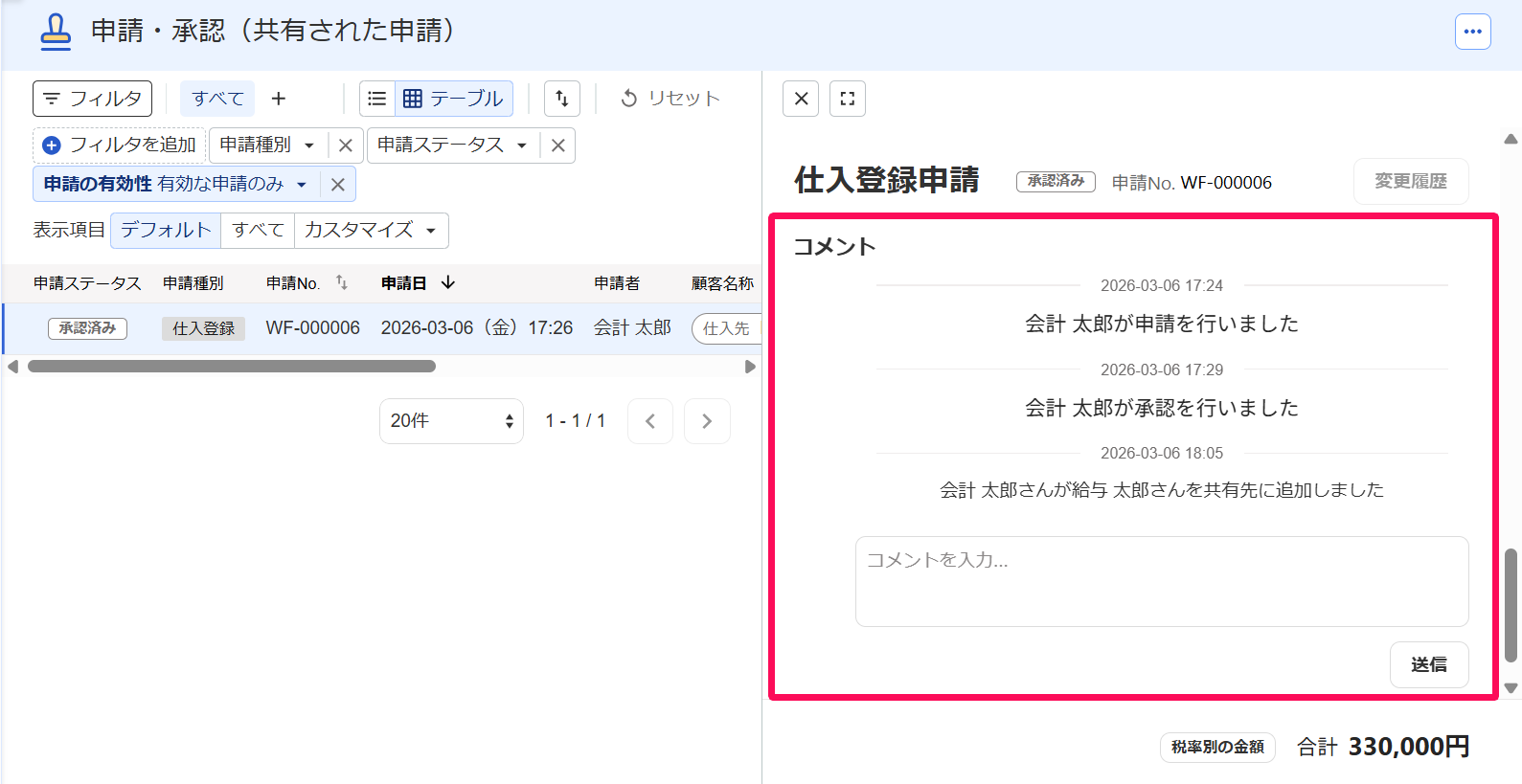Close the detail panel with X
This screenshot has width=1522, height=784.
(801, 99)
